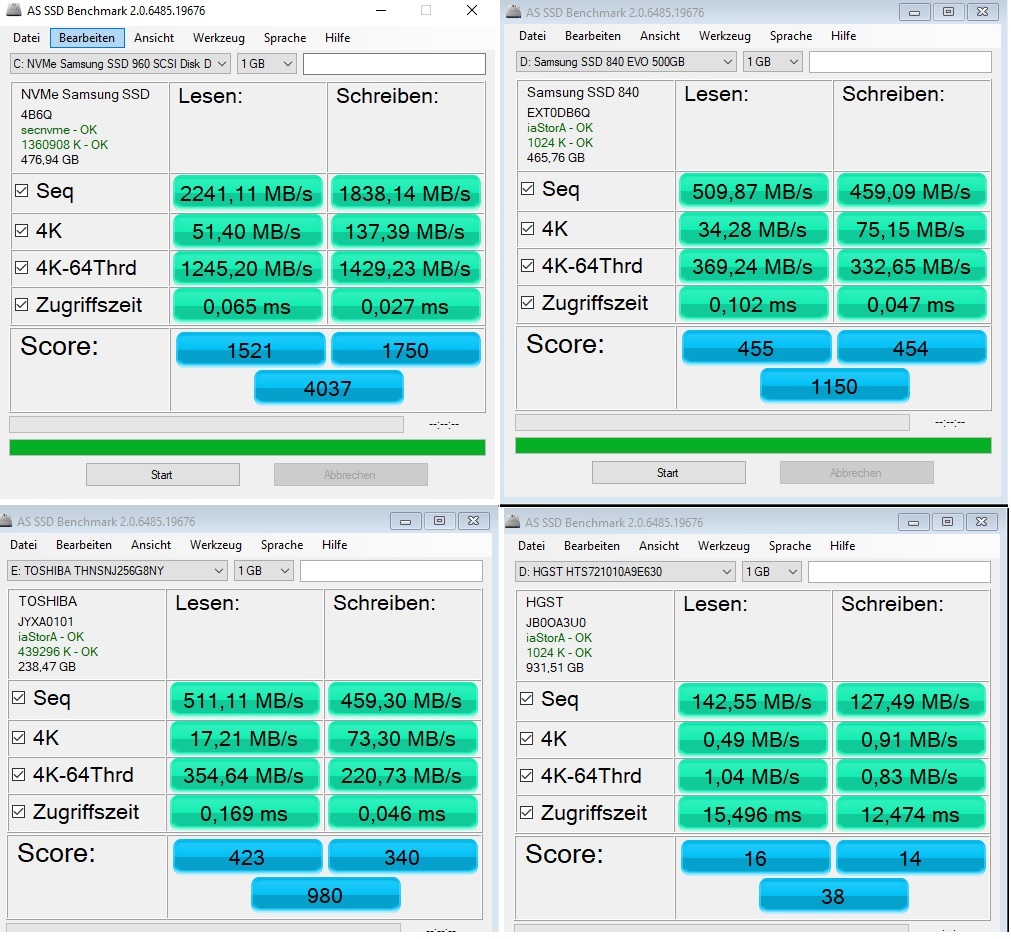Click AS SSD app icon in HGST window title bar
The height and width of the screenshot is (939, 1011).
coord(513,522)
